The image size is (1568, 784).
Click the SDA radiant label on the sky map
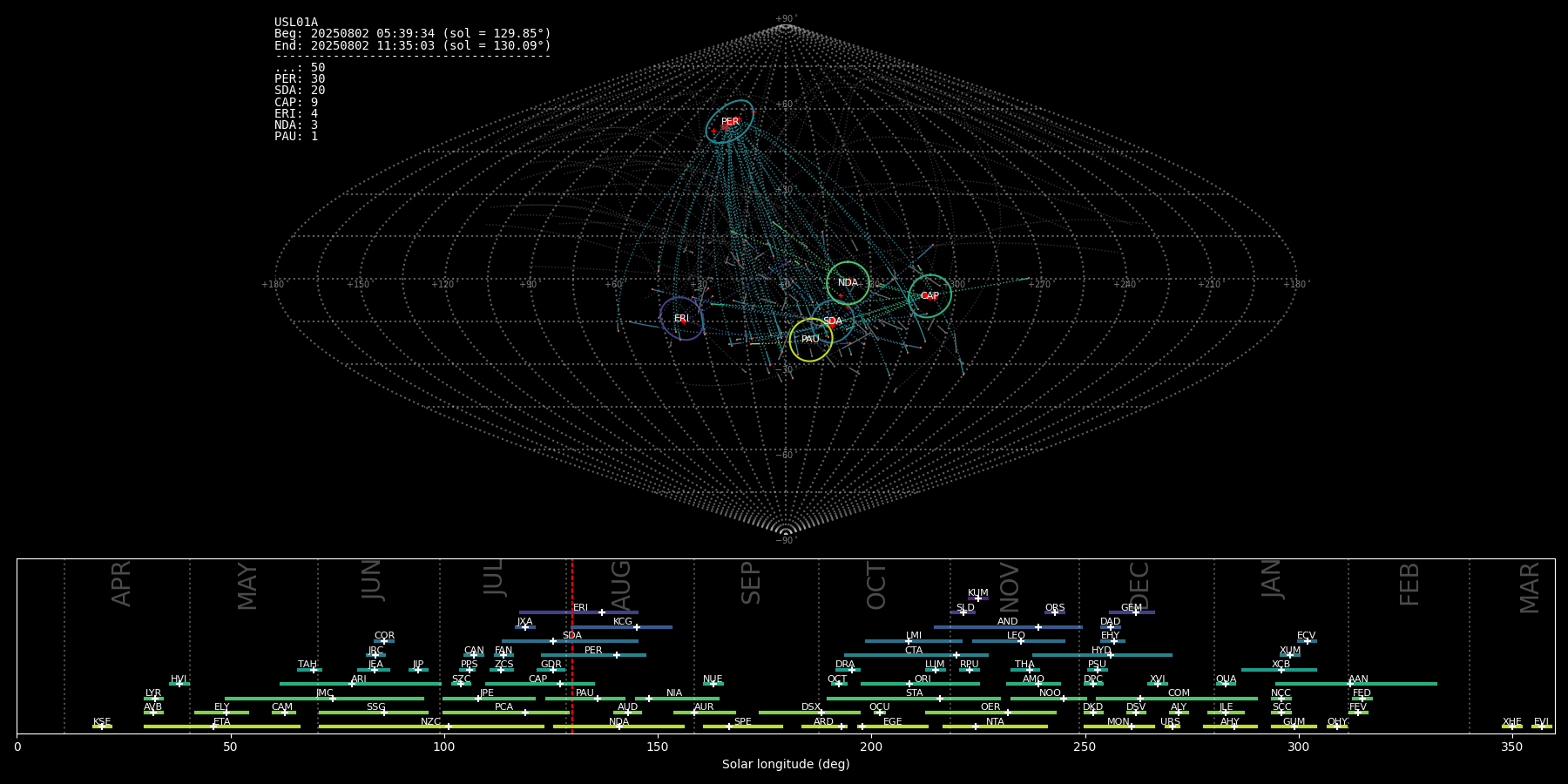[833, 321]
